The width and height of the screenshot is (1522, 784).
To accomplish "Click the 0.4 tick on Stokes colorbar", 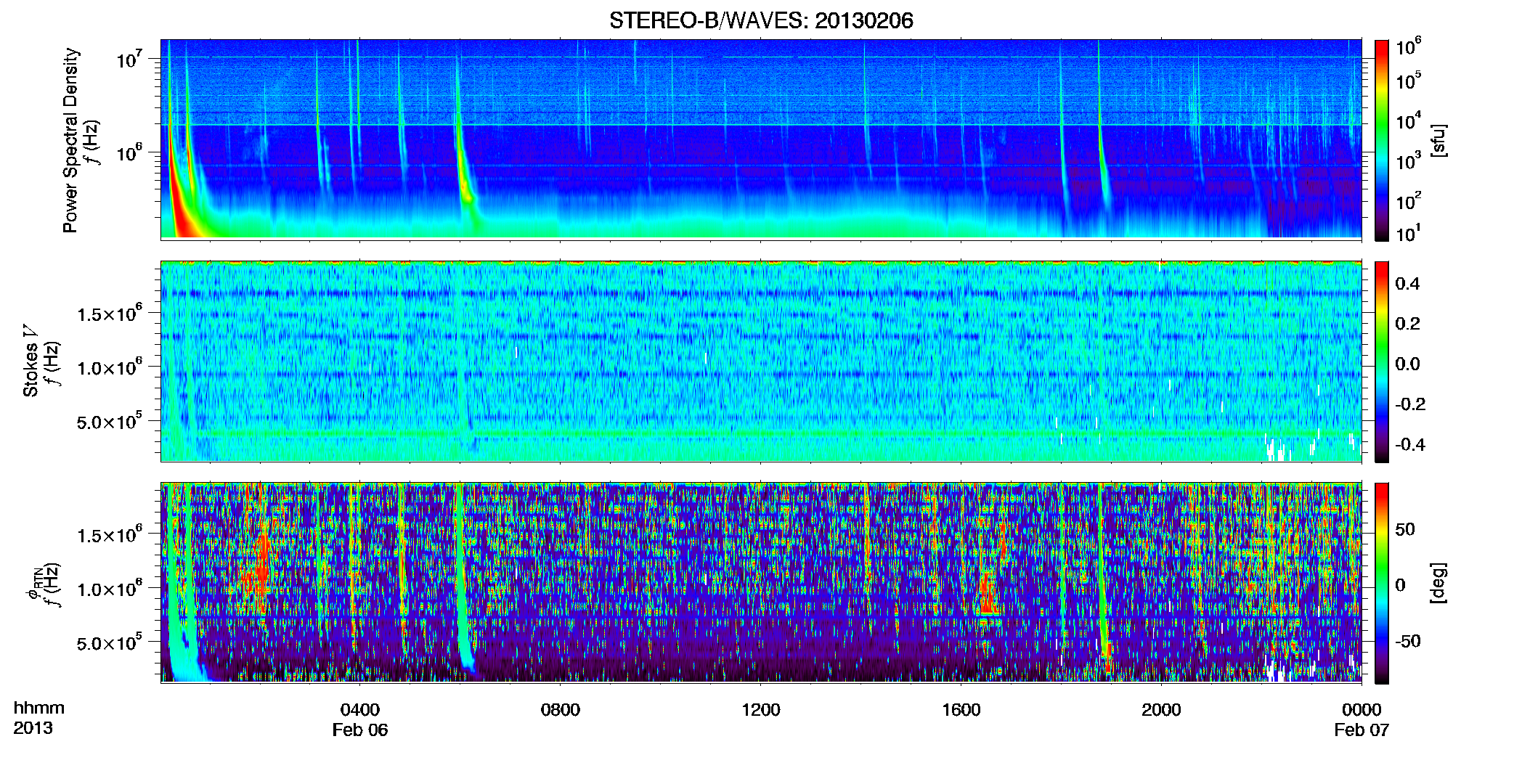I will [1407, 284].
